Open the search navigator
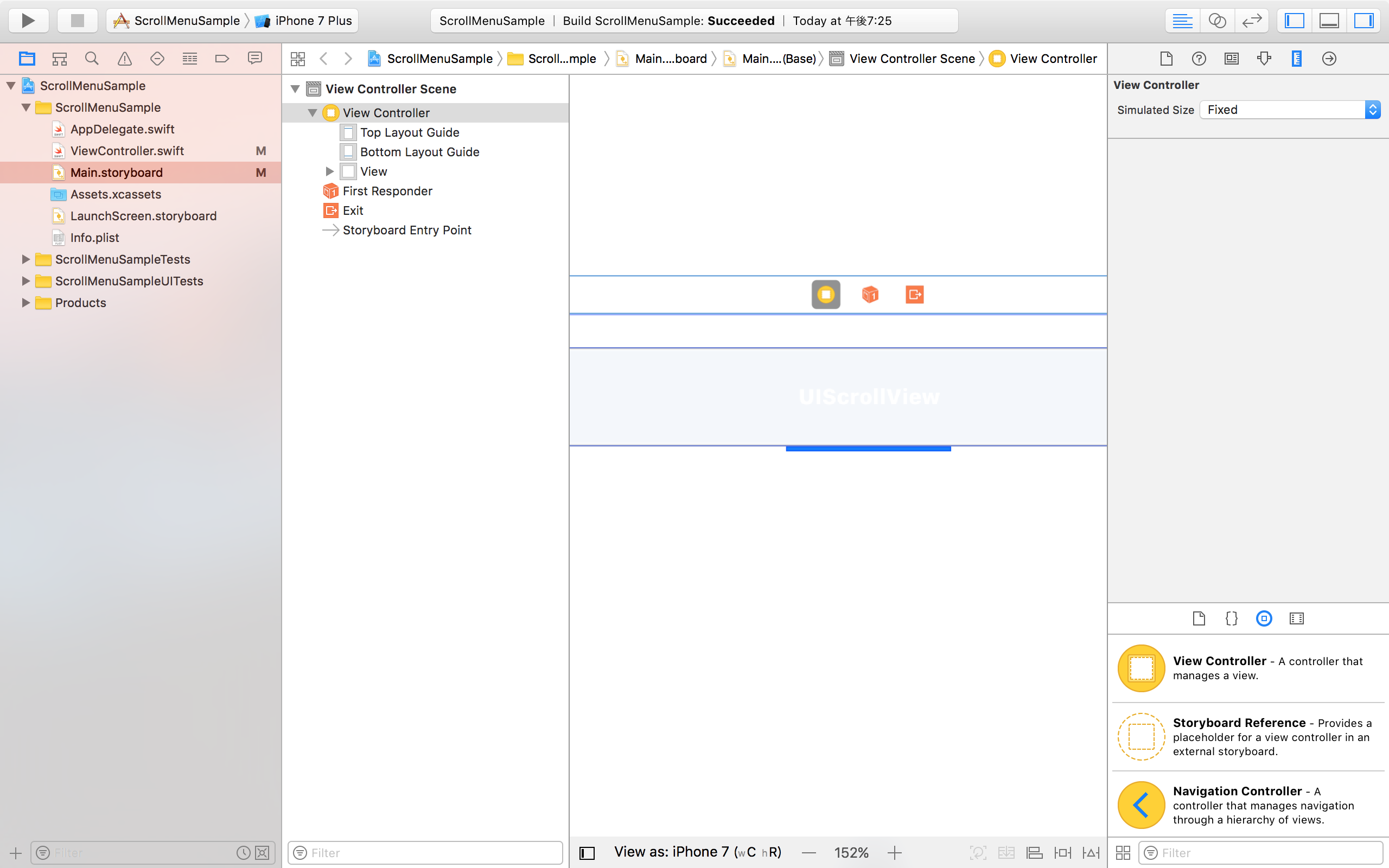1389x868 pixels. point(91,58)
